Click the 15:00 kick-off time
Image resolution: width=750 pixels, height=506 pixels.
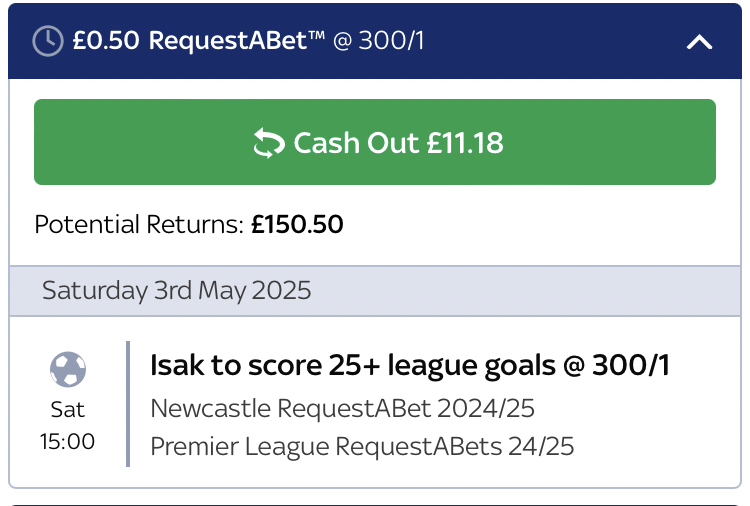coord(67,441)
